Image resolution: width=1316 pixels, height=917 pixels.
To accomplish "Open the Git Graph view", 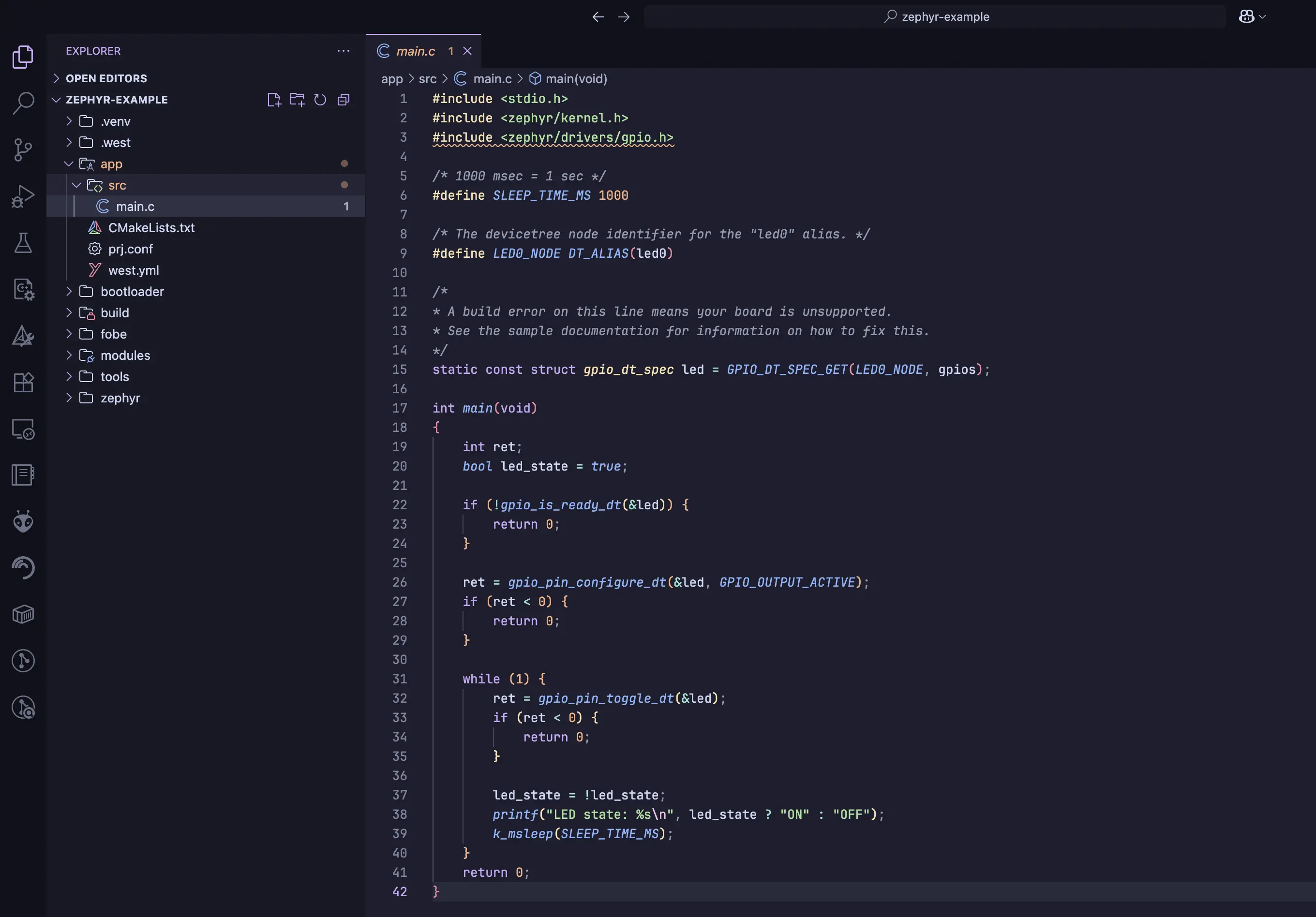I will (x=23, y=661).
